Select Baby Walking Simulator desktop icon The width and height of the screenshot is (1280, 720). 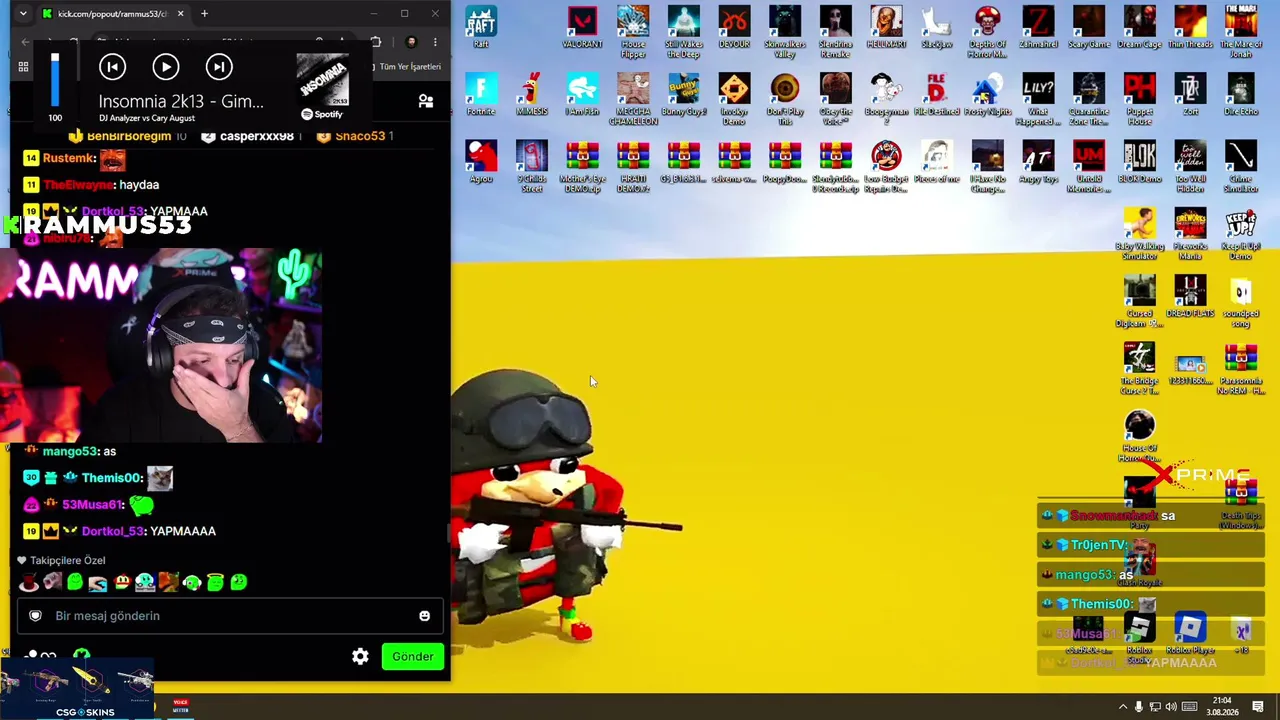[1139, 234]
